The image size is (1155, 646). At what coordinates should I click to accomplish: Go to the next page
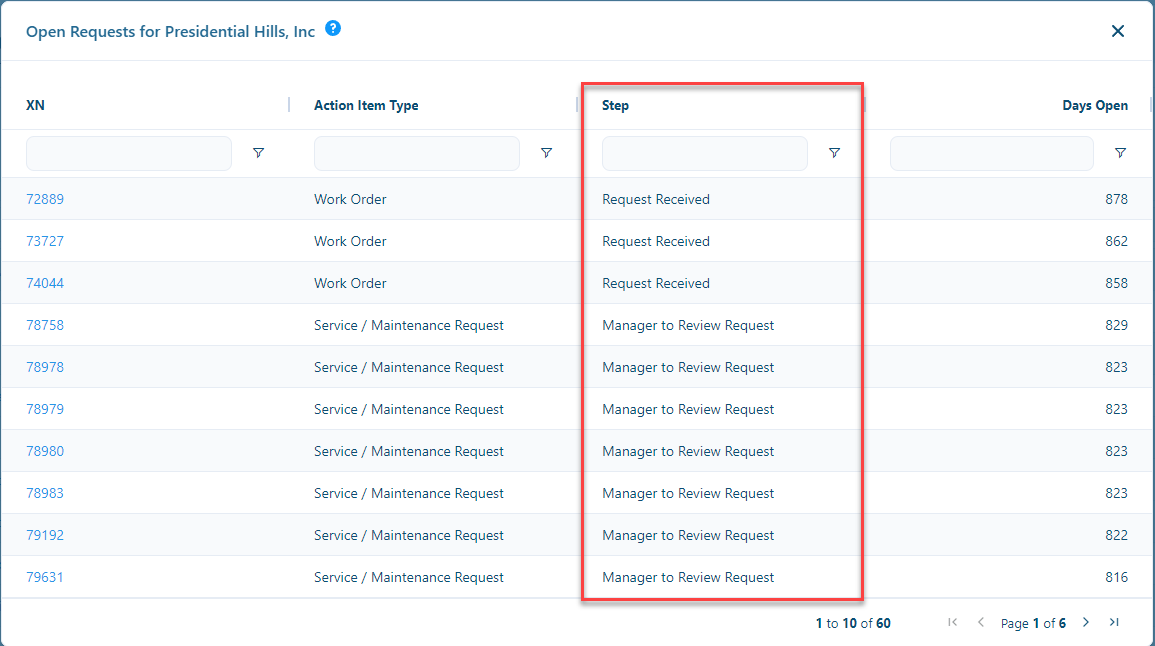(1086, 622)
